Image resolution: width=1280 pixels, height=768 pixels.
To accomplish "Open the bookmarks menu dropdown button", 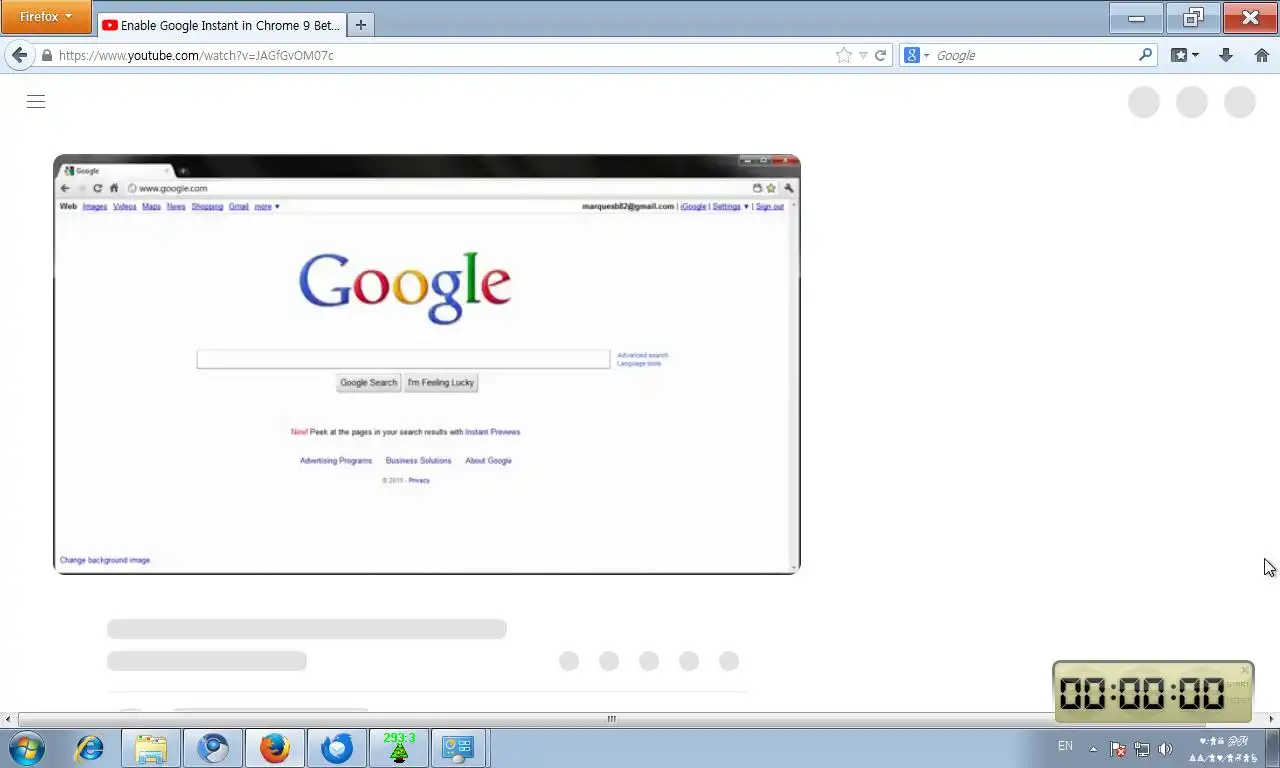I will tap(1185, 55).
